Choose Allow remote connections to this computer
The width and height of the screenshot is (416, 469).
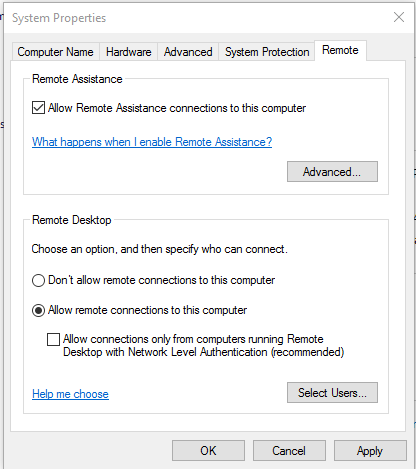coord(38,310)
